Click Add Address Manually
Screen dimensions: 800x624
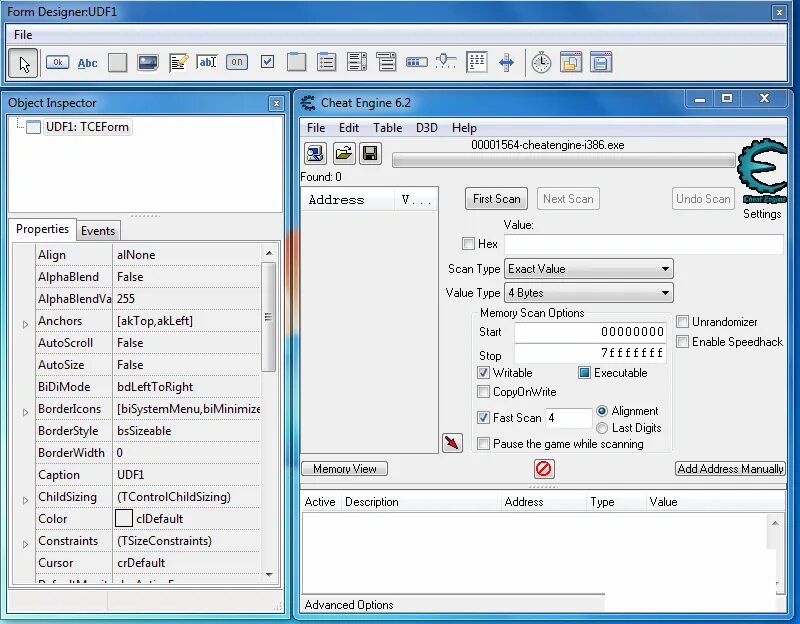pos(731,468)
